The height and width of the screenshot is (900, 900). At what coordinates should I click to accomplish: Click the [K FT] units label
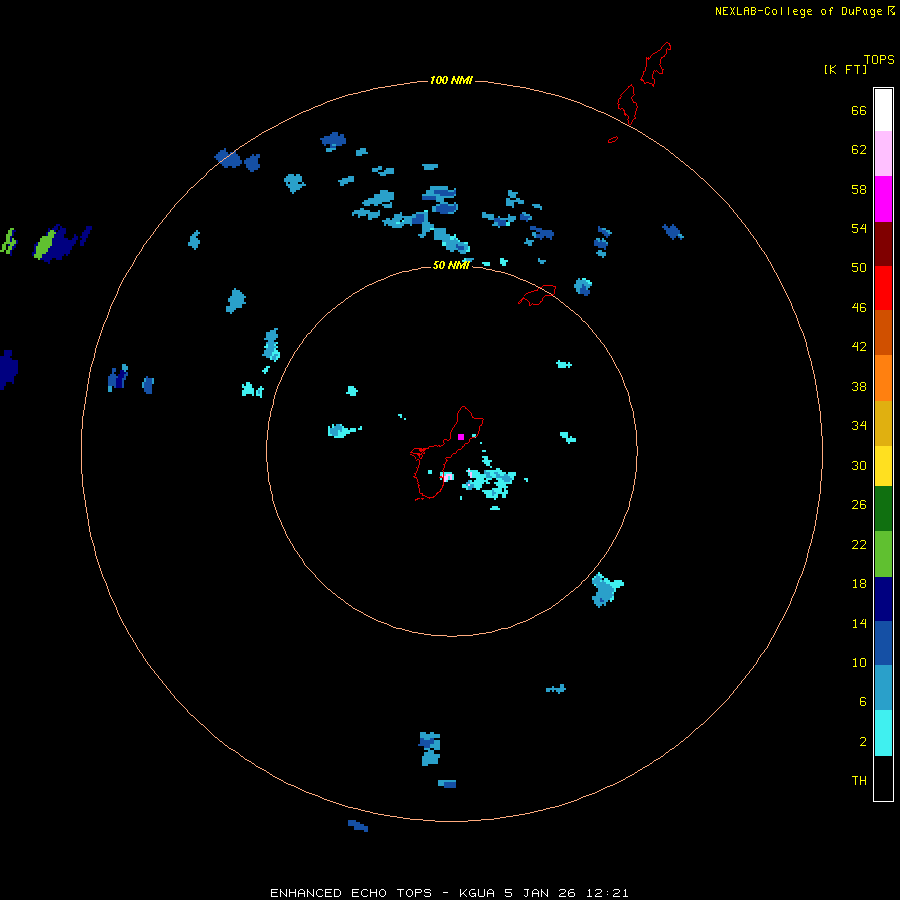[x=845, y=69]
